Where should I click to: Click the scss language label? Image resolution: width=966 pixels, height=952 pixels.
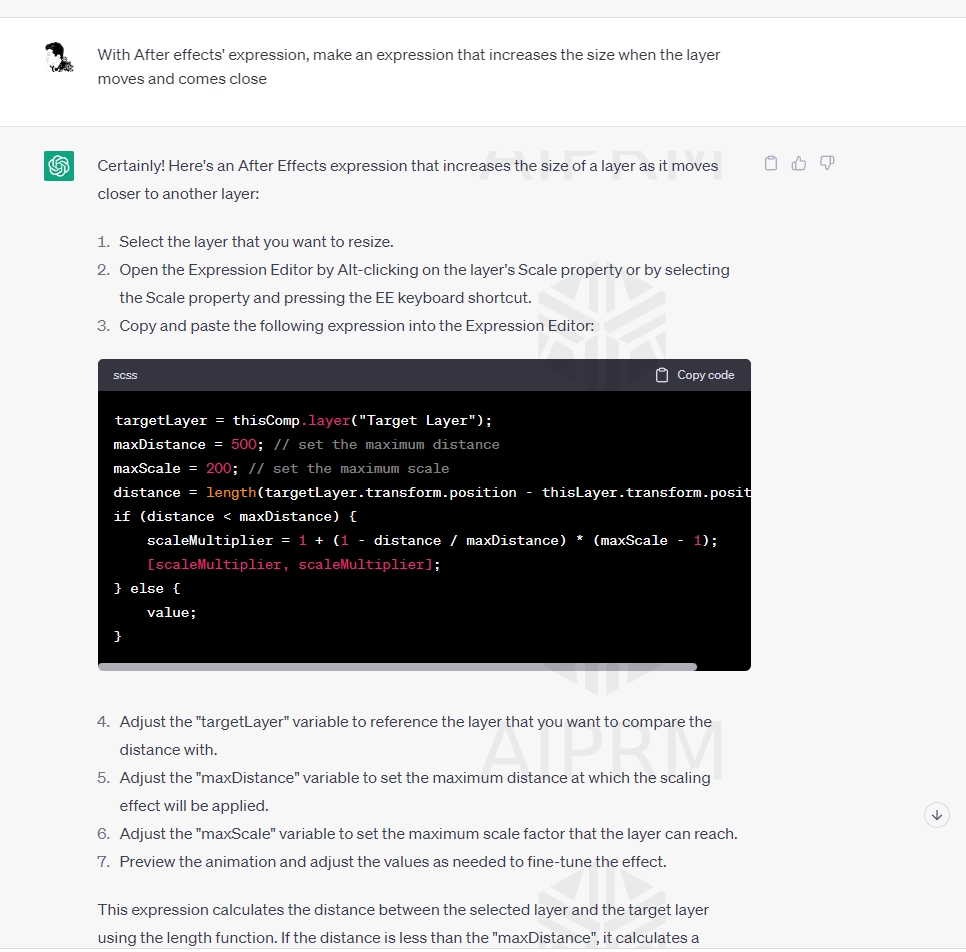(125, 375)
